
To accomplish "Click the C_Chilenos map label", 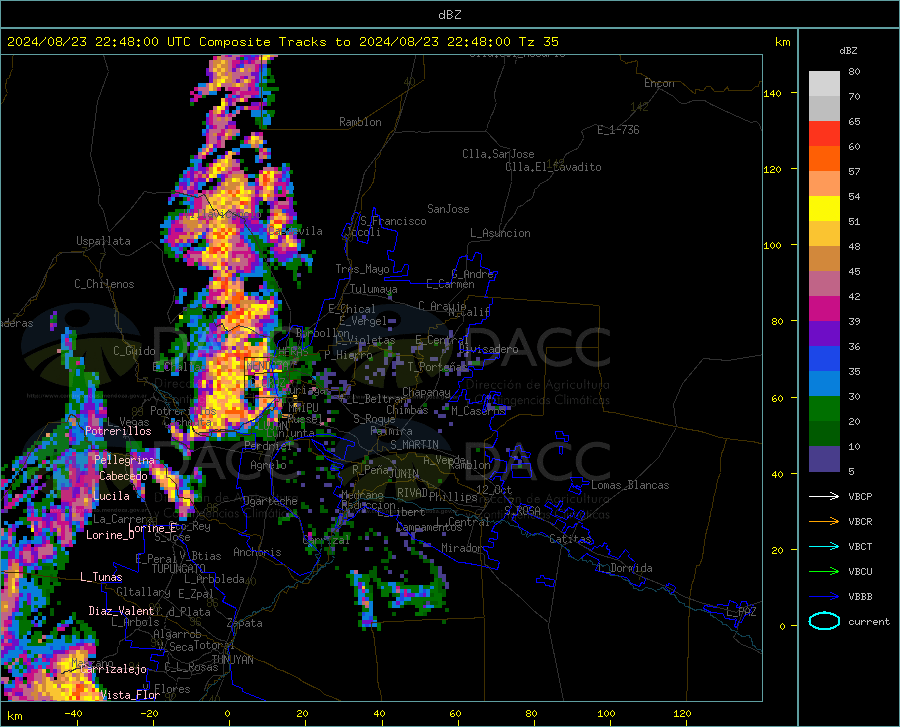I will click(x=104, y=284).
